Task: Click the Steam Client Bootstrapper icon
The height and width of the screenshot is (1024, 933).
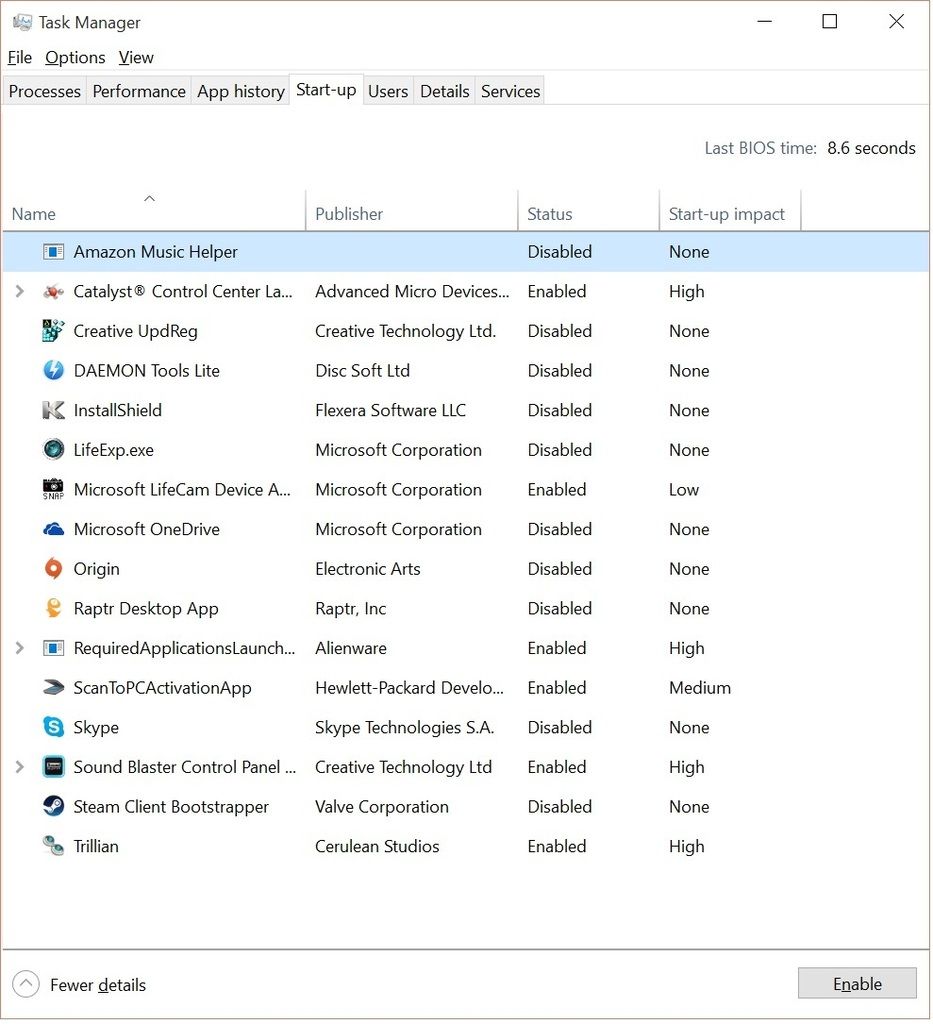Action: point(54,807)
